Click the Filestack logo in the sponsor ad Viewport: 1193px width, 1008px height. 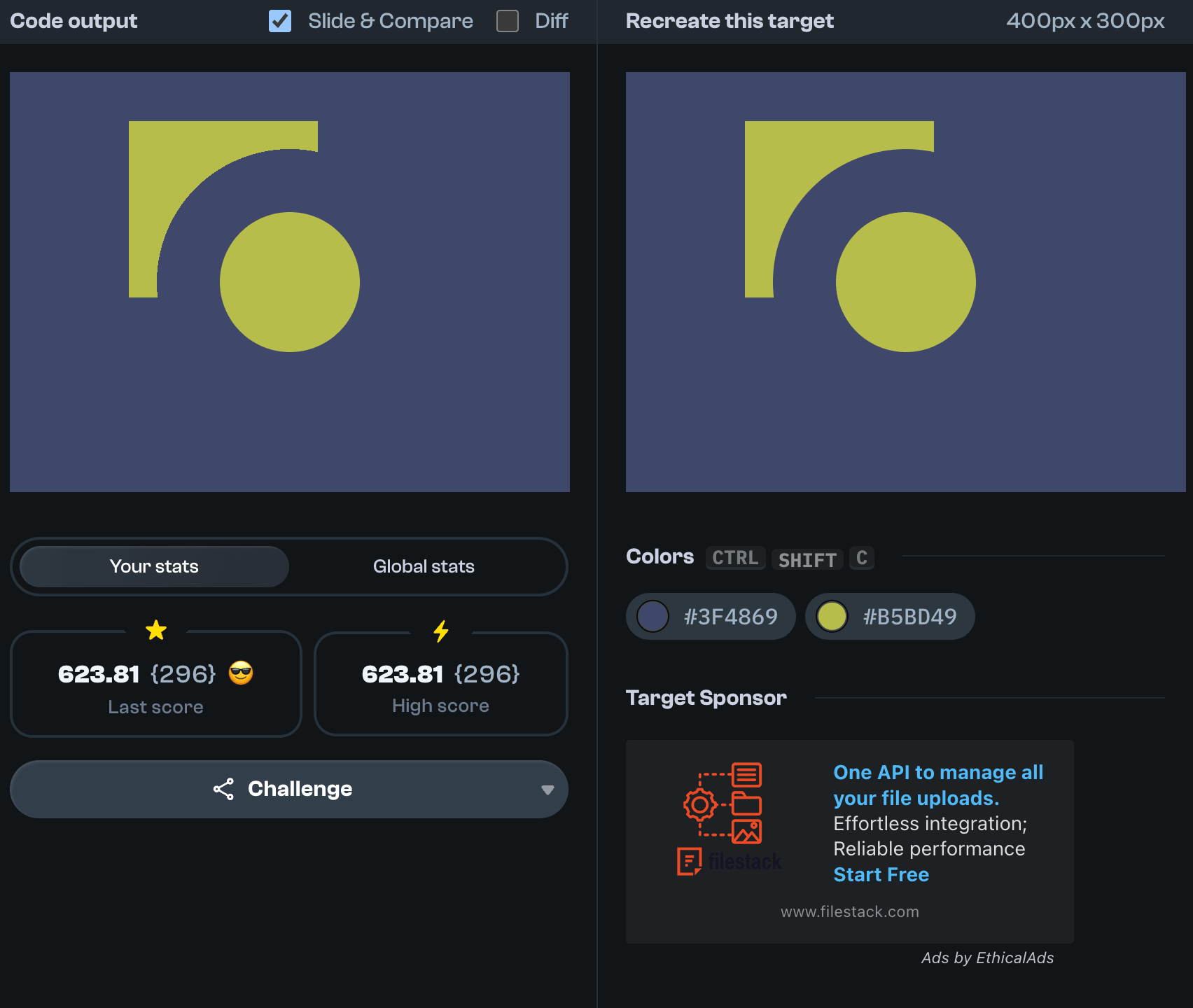pos(729,861)
